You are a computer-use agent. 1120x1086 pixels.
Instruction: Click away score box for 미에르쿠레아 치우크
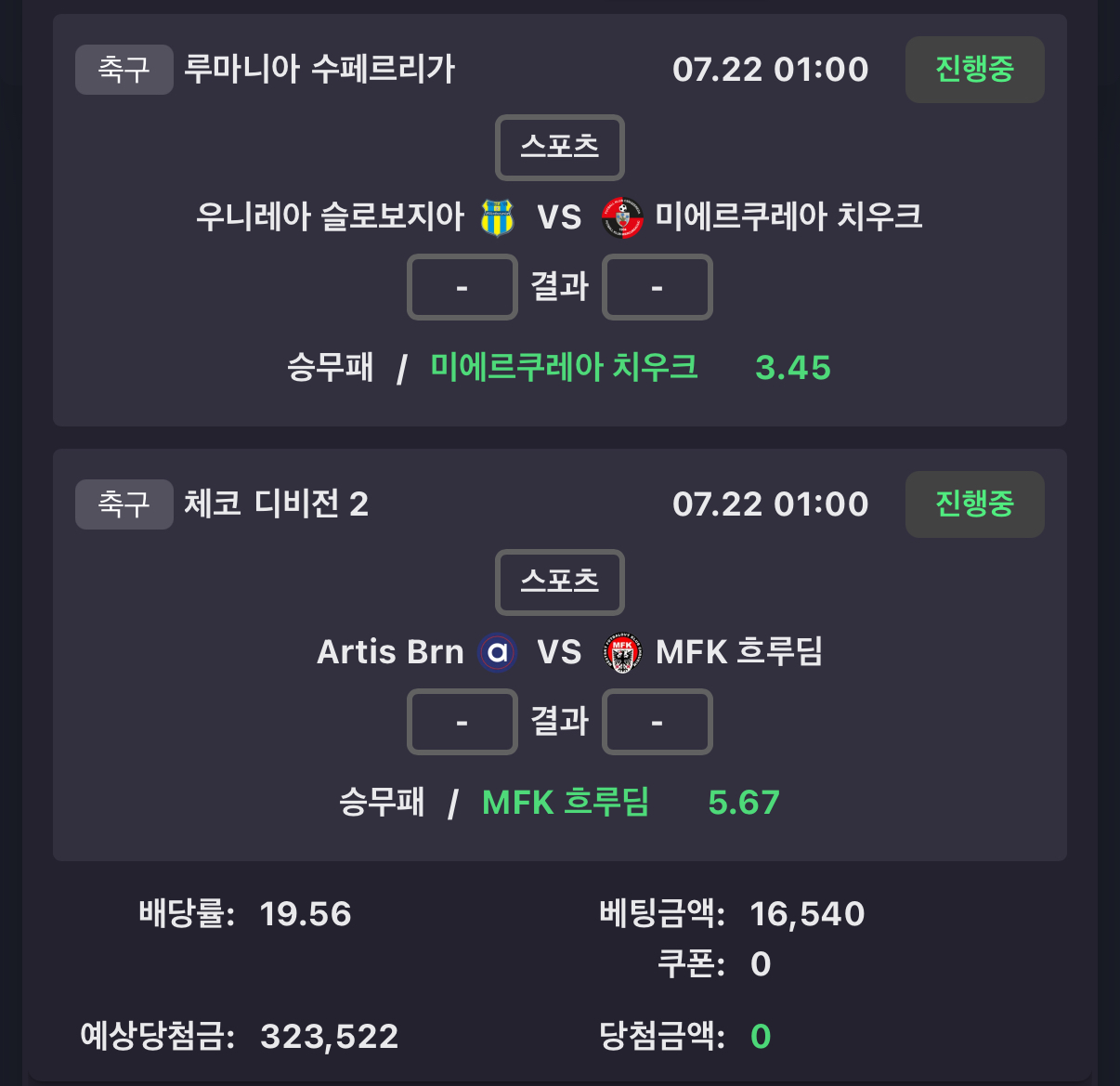(x=658, y=287)
